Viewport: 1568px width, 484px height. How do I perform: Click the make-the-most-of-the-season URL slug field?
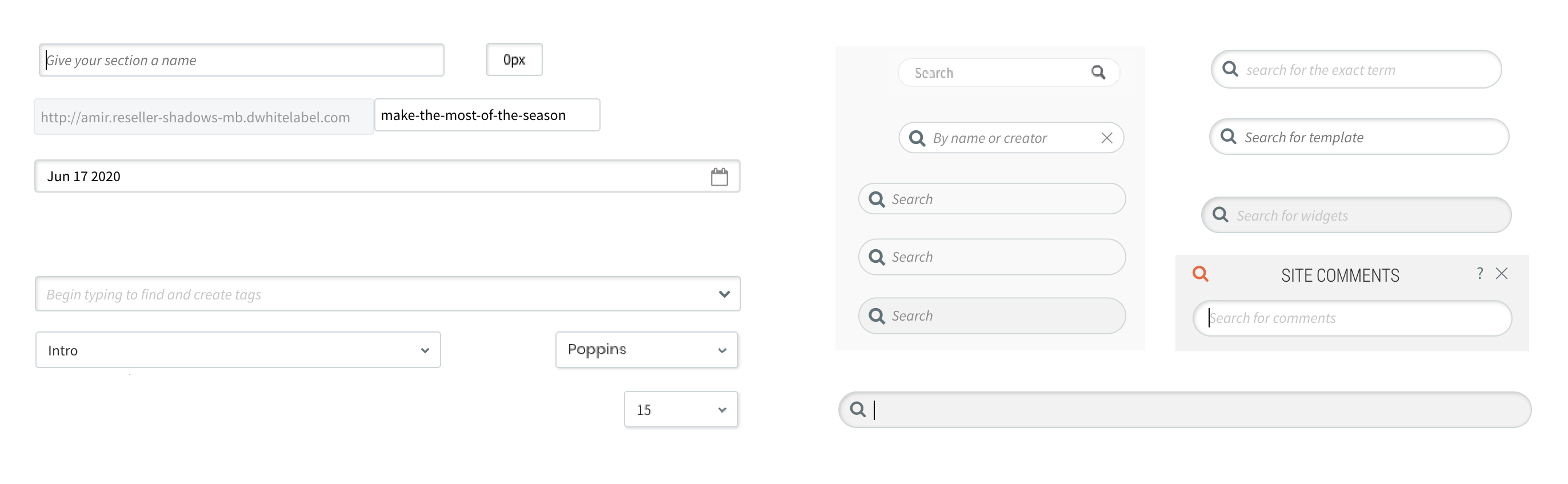point(487,115)
